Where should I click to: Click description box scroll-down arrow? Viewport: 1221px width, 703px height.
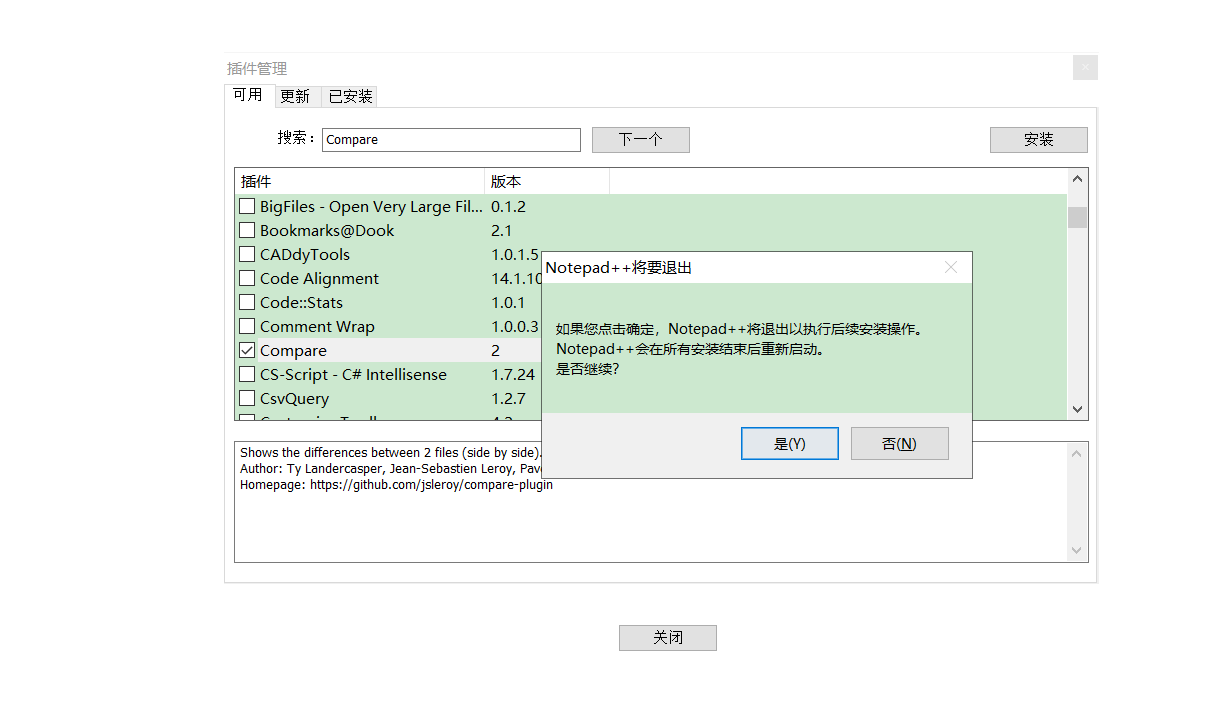[1077, 551]
